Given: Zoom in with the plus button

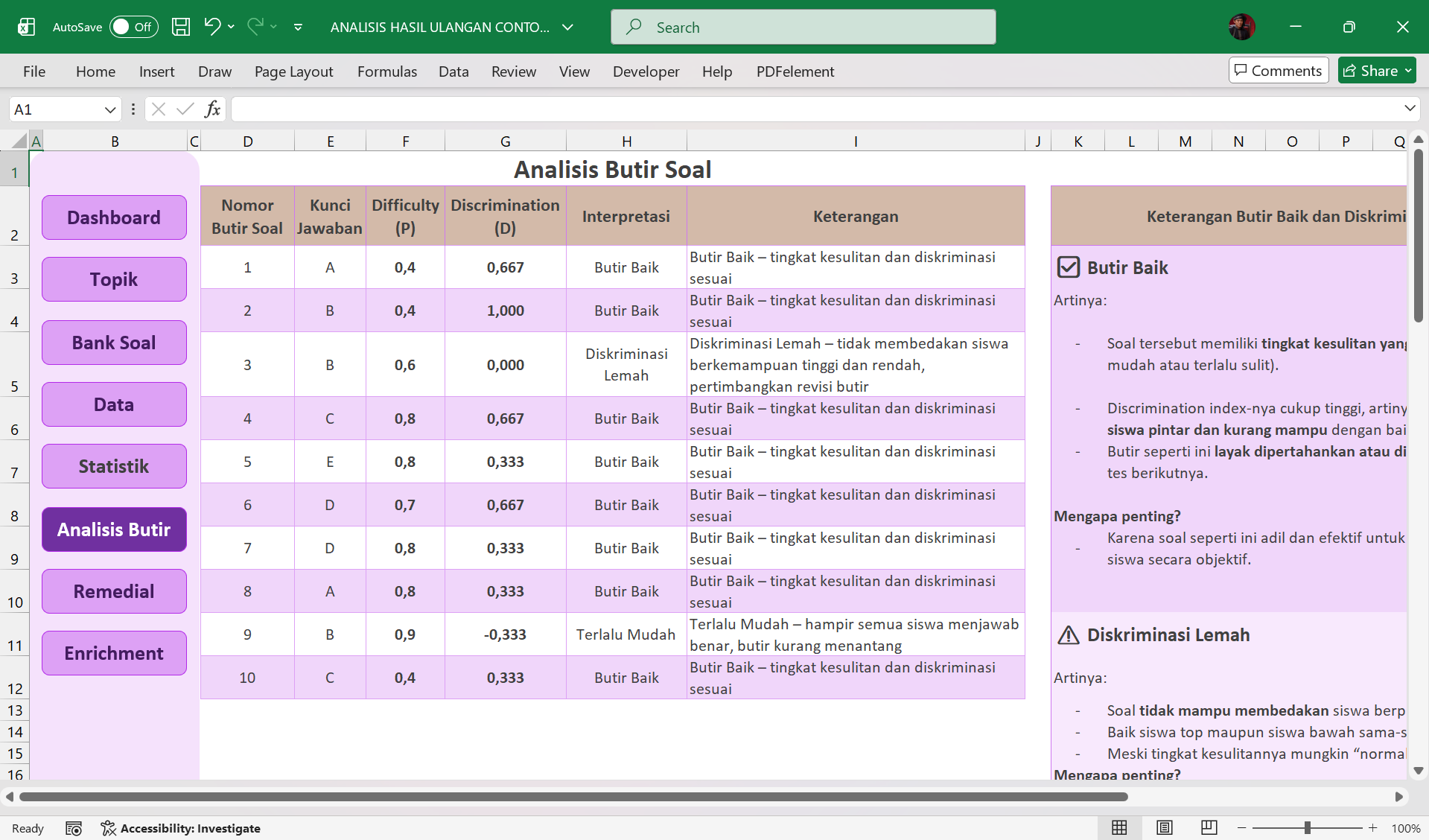Looking at the screenshot, I should (x=1372, y=828).
